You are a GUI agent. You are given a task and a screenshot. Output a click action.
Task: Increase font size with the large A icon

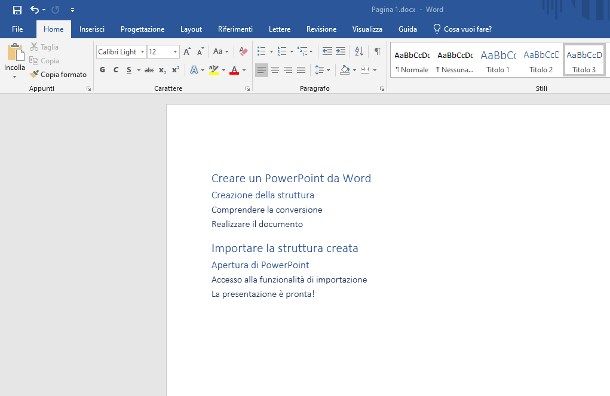187,52
